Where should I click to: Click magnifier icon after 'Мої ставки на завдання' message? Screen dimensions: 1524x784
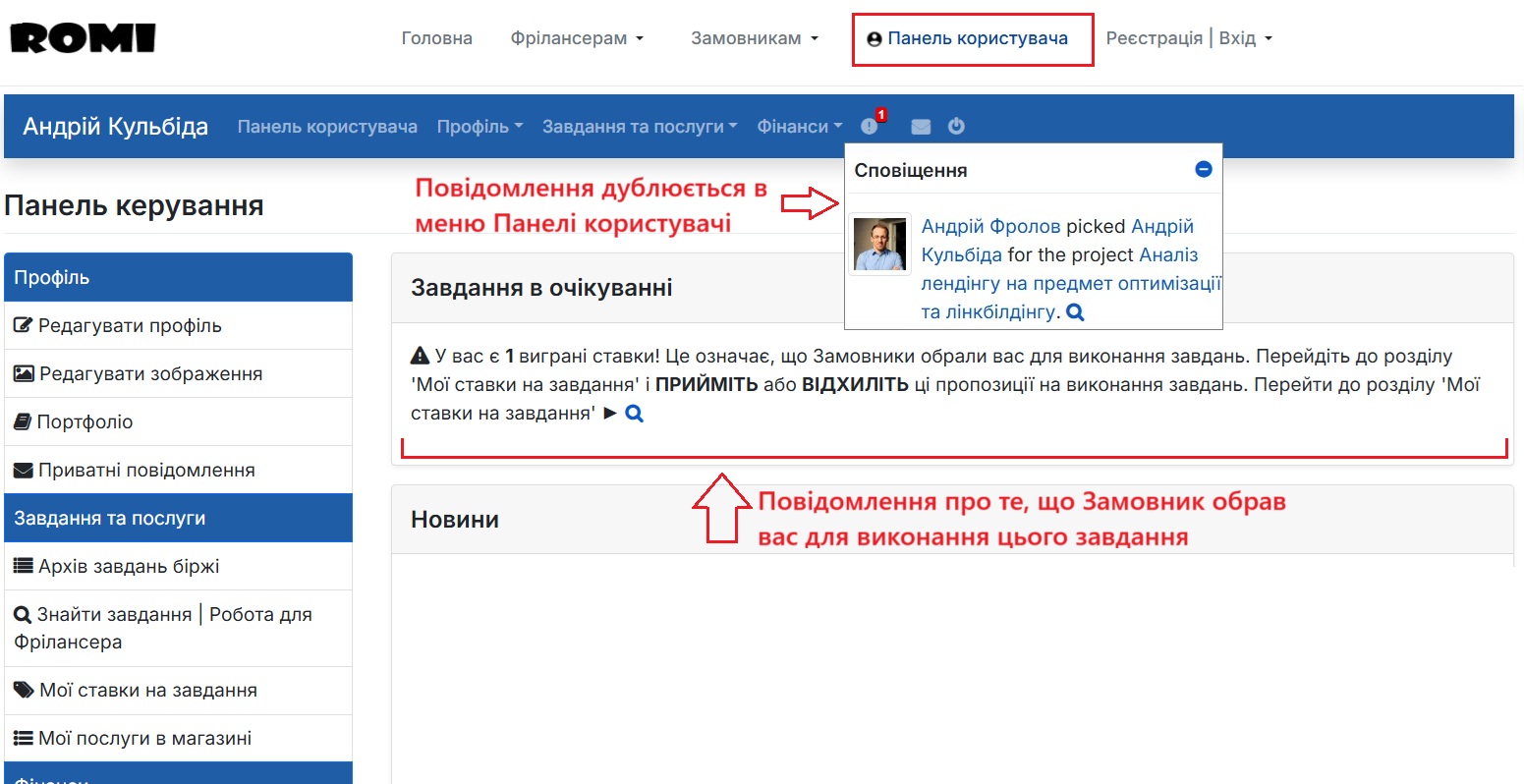(x=635, y=414)
